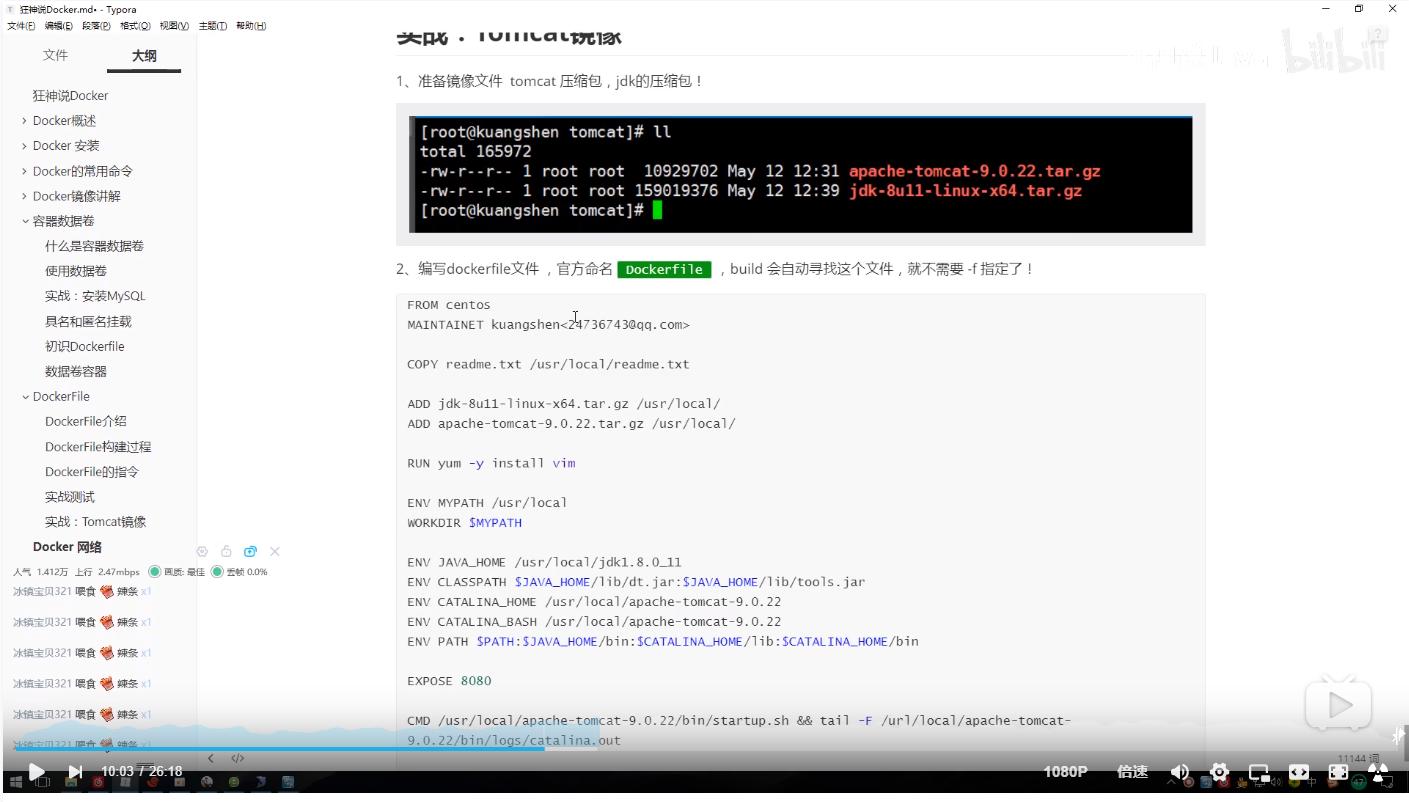Expand Docker的常用命令 outline section
Viewport: 1409px width, 802px height.
[24, 171]
